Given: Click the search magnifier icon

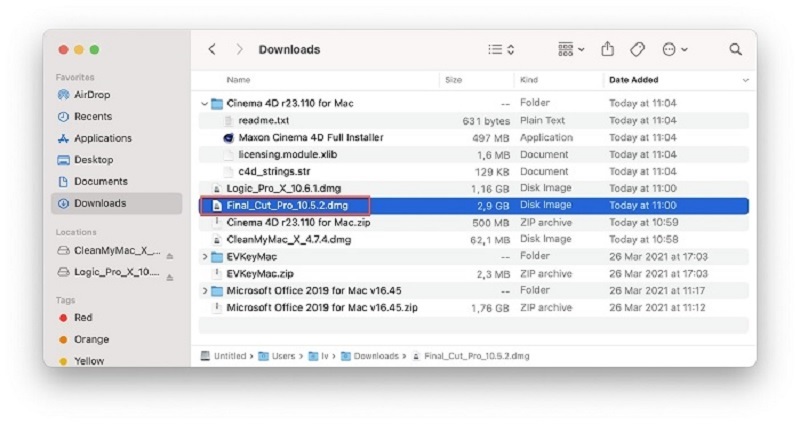Looking at the screenshot, I should [735, 49].
